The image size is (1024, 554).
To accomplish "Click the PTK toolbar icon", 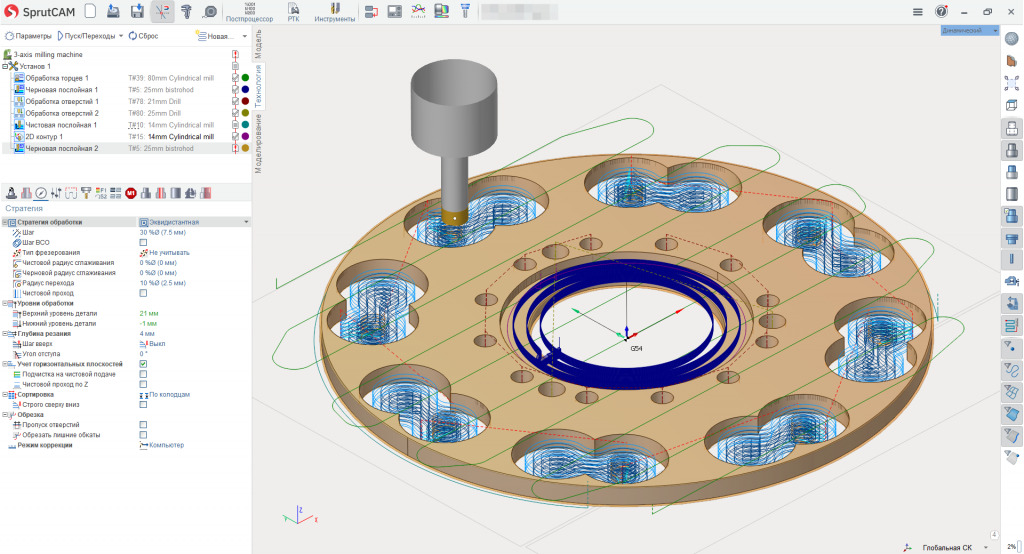I will [293, 12].
